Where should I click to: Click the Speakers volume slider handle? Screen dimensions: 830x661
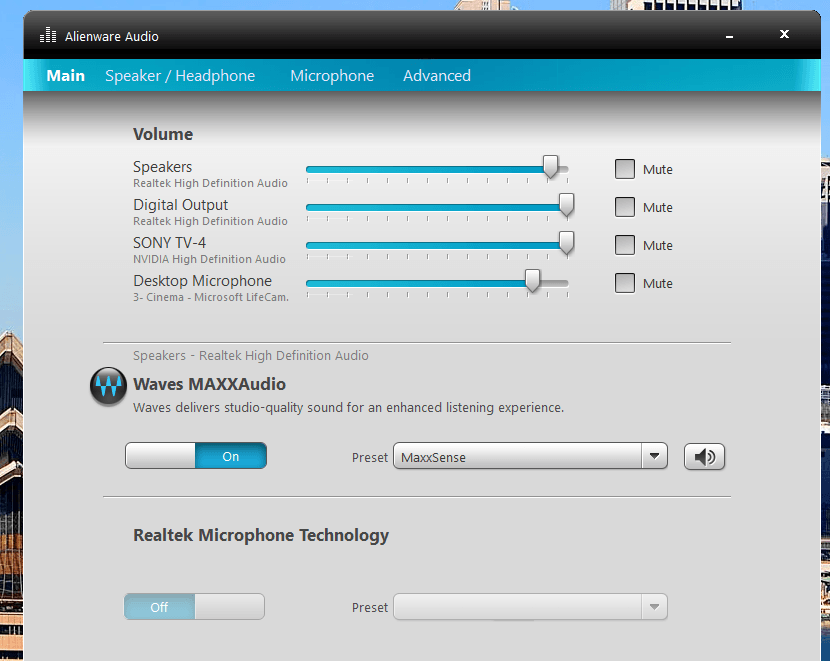pyautogui.click(x=550, y=167)
